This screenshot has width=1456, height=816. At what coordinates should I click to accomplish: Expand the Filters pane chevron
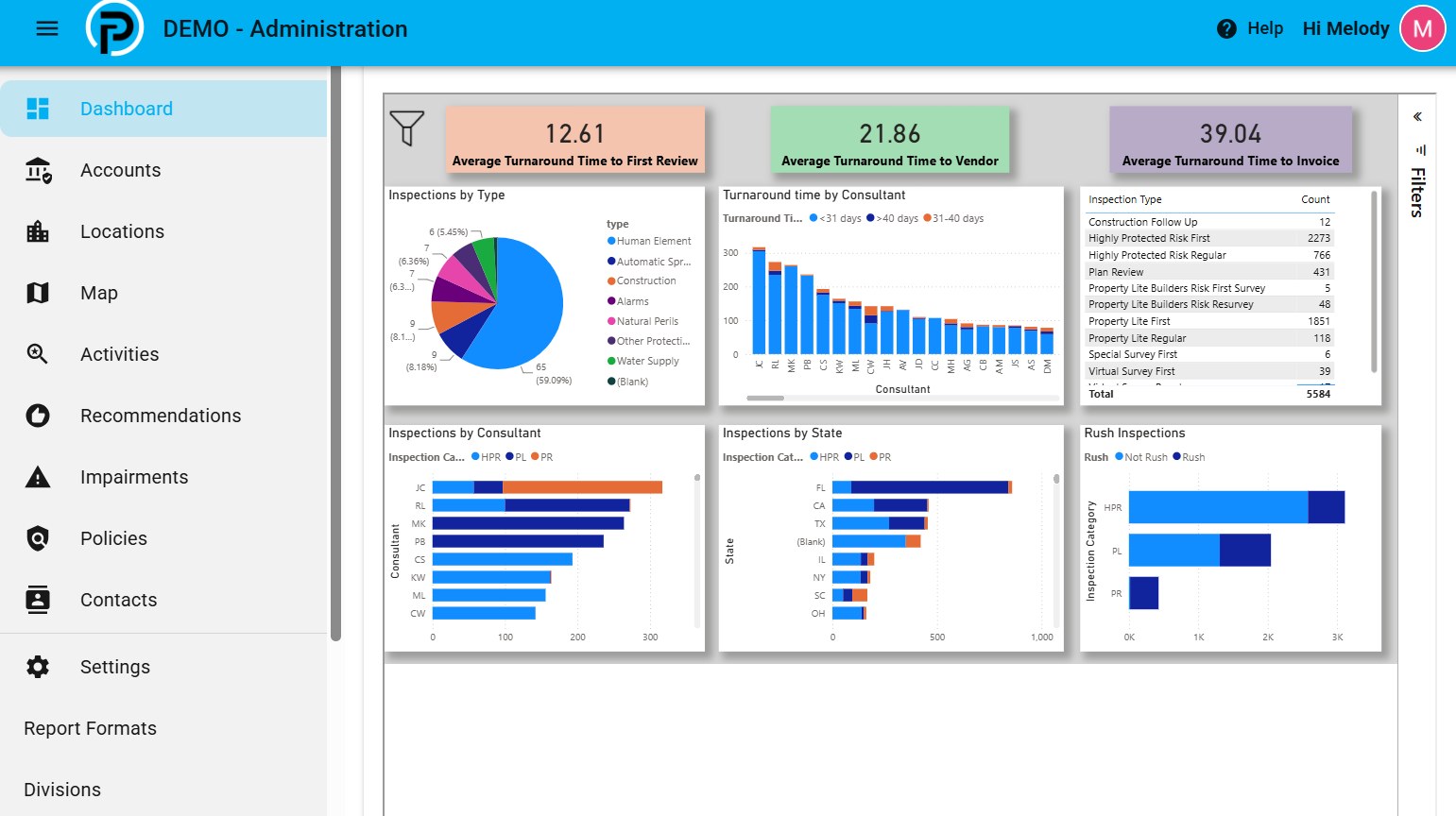pyautogui.click(x=1417, y=117)
